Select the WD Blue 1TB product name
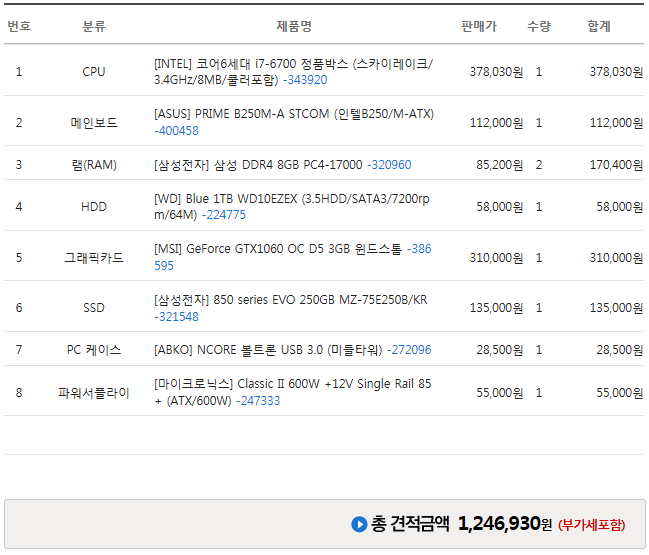Image resolution: width=649 pixels, height=555 pixels. click(292, 207)
